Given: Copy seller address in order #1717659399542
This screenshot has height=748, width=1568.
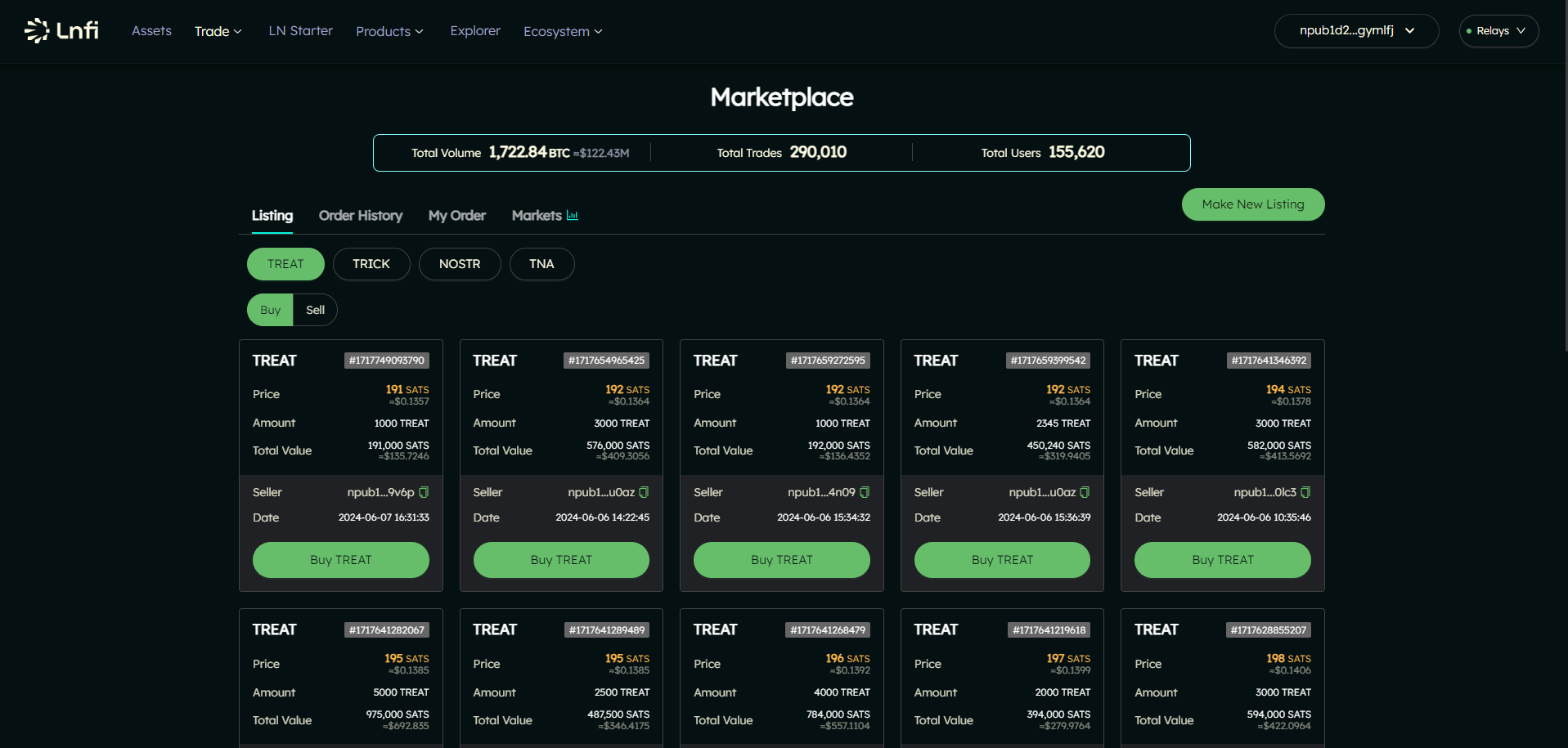Looking at the screenshot, I should click(1085, 492).
